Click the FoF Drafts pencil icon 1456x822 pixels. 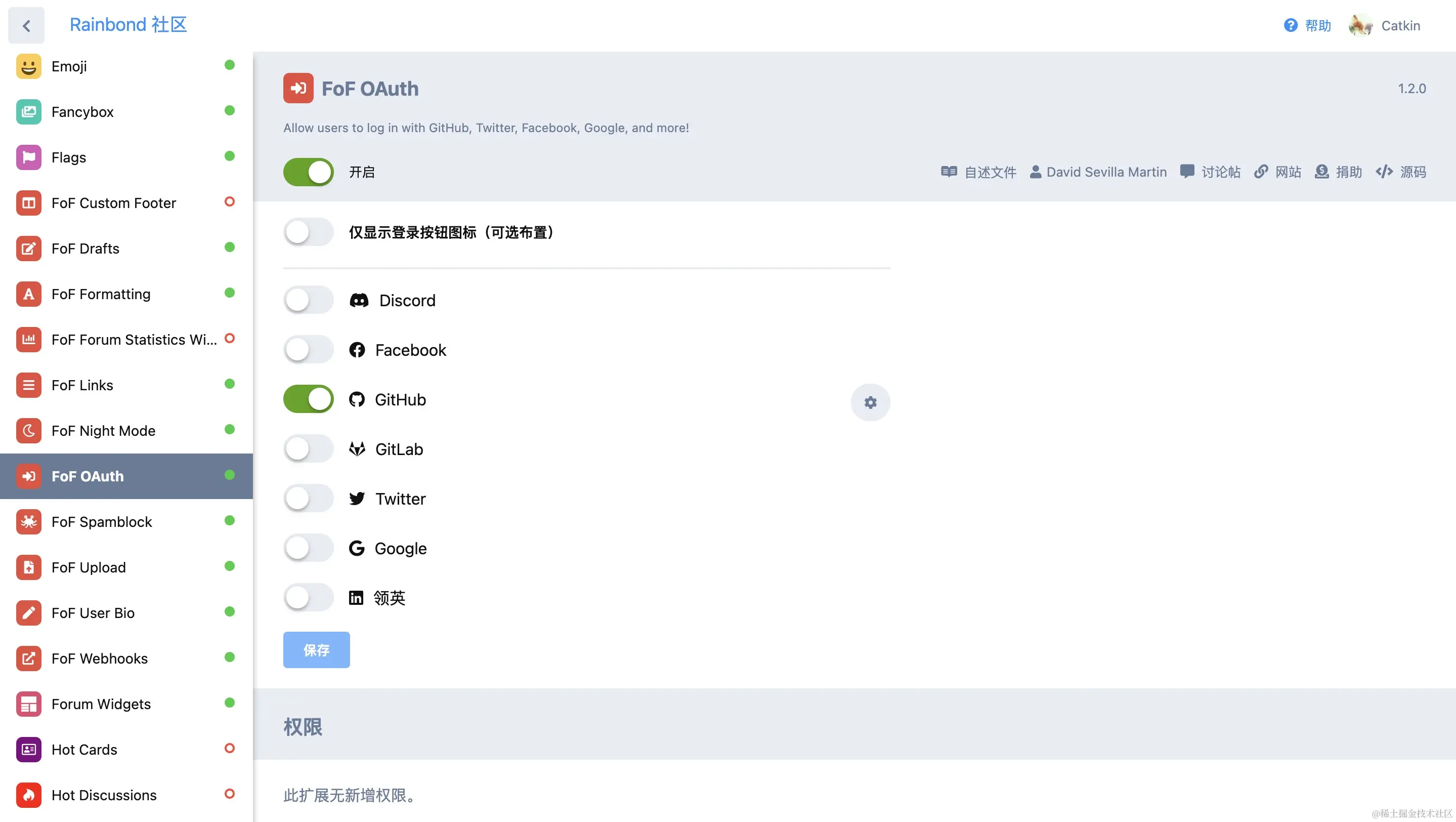tap(29, 248)
